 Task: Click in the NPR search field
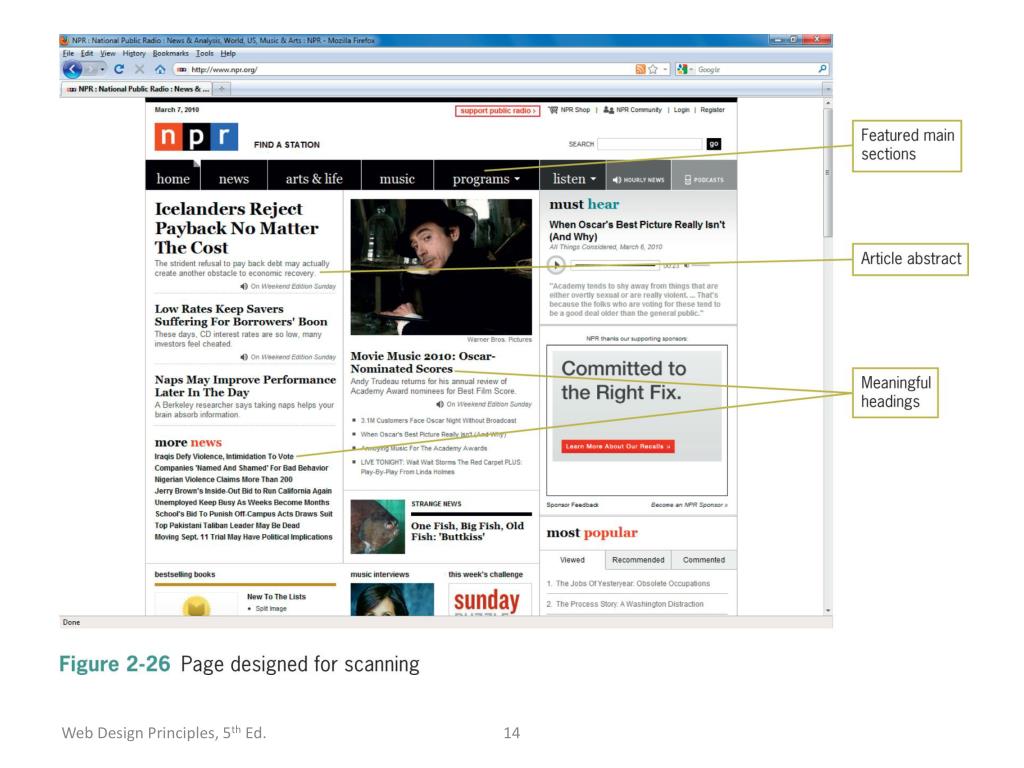tap(650, 144)
